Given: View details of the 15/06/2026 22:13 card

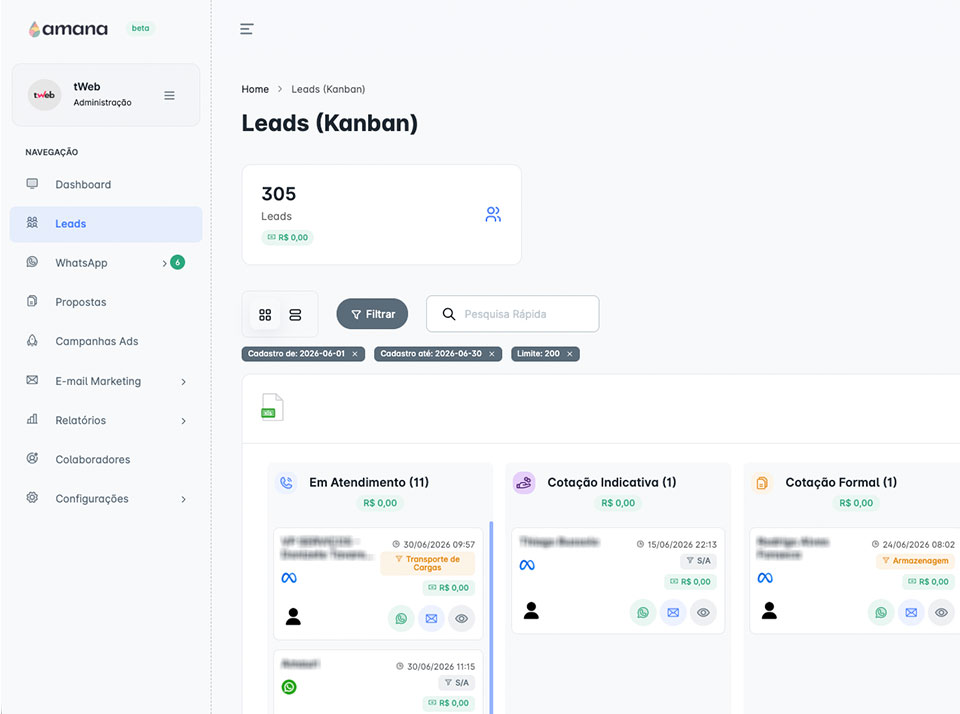Looking at the screenshot, I should pos(703,612).
